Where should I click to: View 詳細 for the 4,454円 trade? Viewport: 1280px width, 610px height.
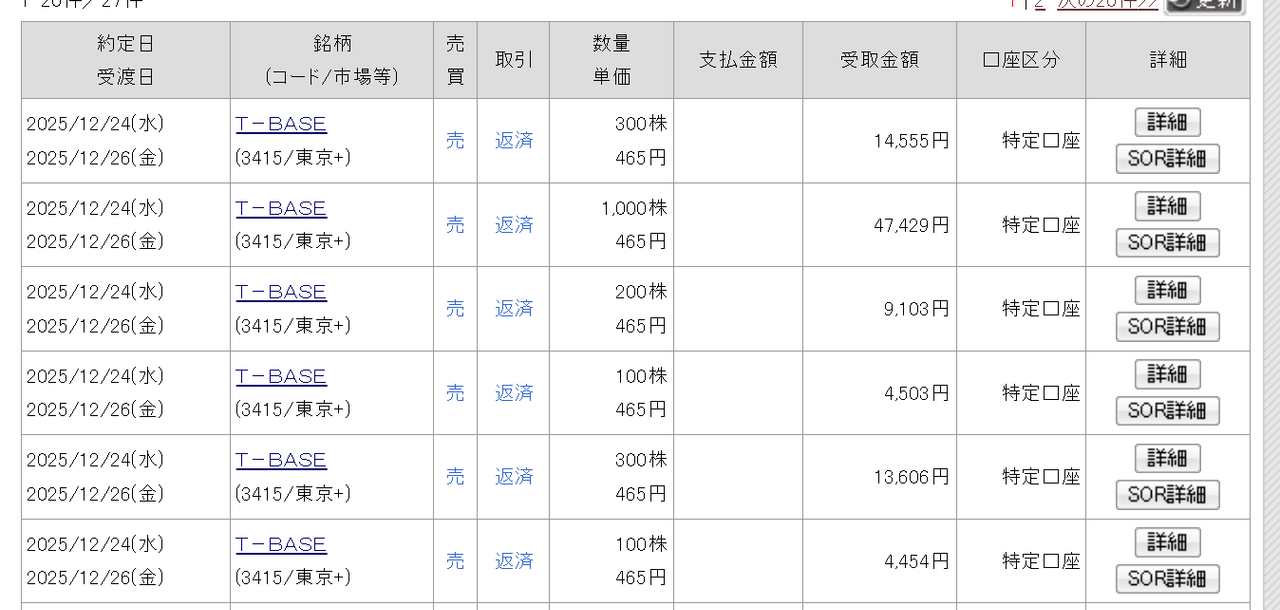click(1167, 542)
